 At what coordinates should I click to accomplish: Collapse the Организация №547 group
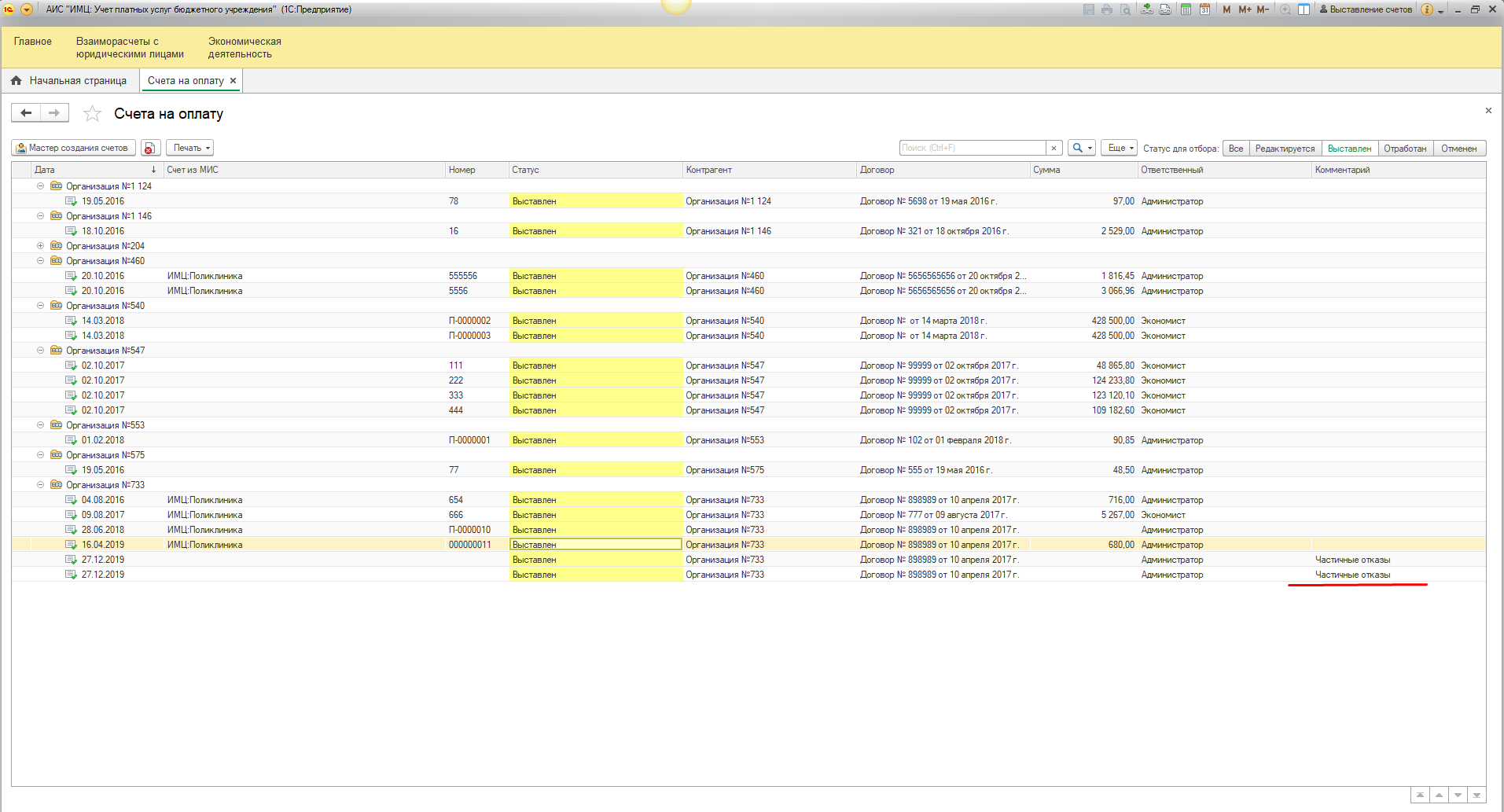coord(40,351)
